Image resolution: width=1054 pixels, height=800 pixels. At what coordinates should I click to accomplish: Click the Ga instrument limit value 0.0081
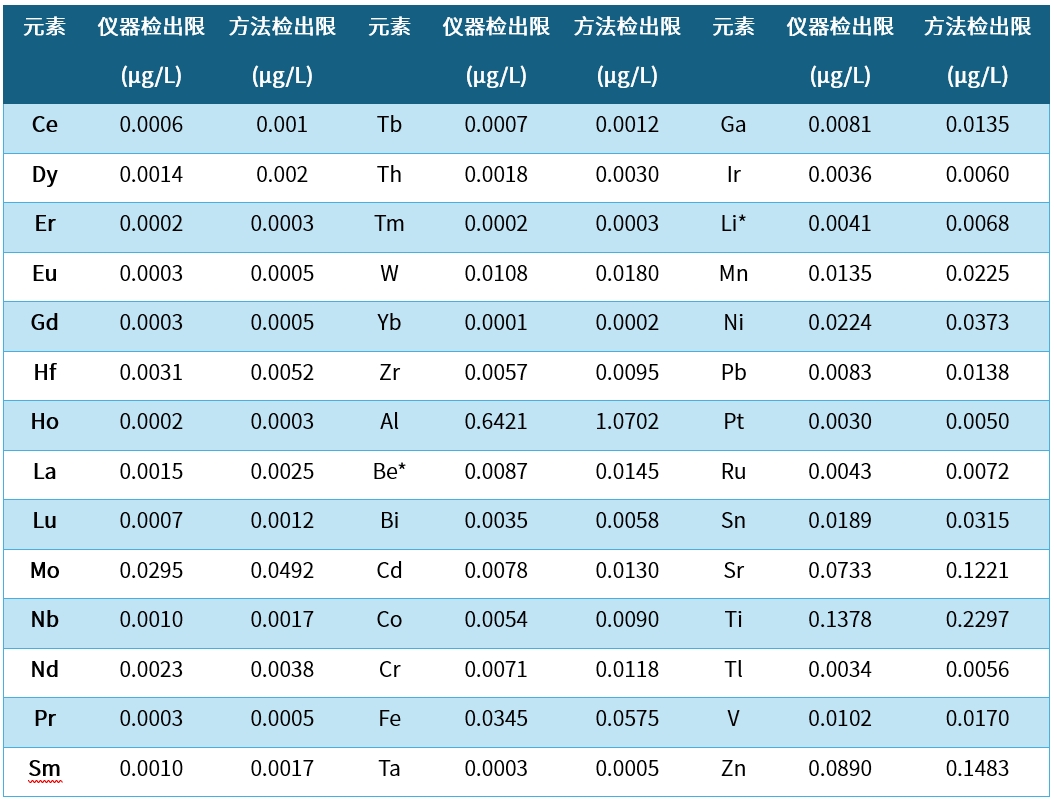840,125
